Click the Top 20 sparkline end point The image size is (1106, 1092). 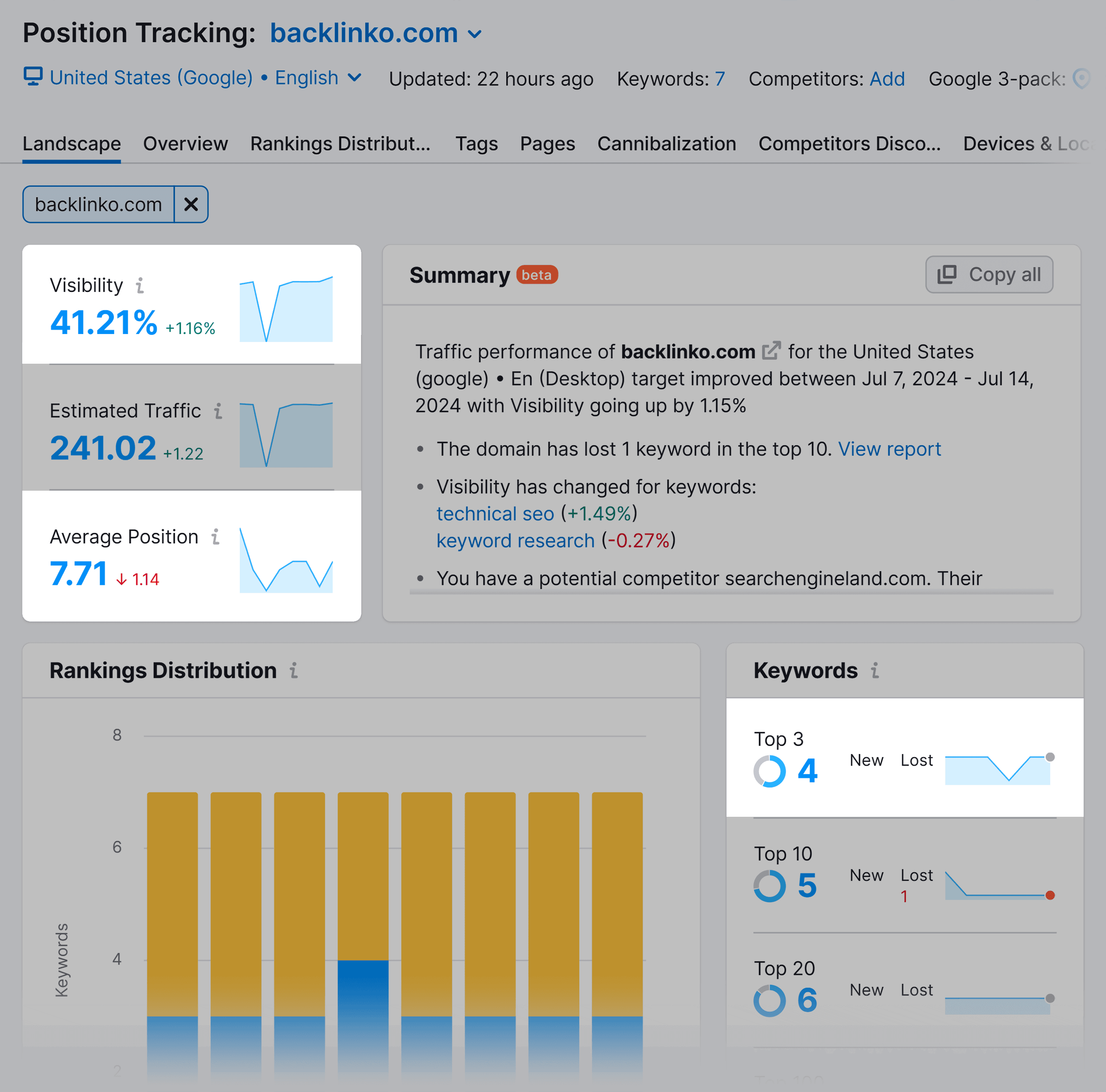click(x=1050, y=998)
